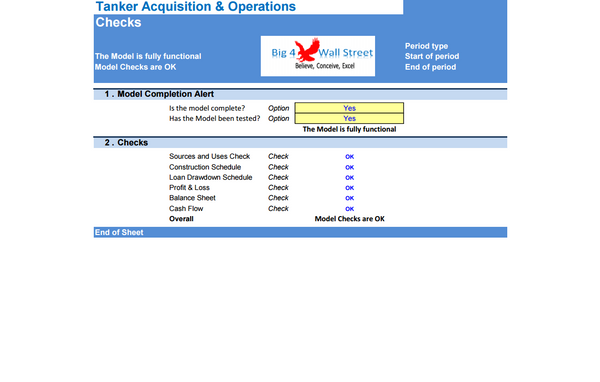Click the 'Profit & Loss' label
600x382 pixels.
click(x=189, y=188)
